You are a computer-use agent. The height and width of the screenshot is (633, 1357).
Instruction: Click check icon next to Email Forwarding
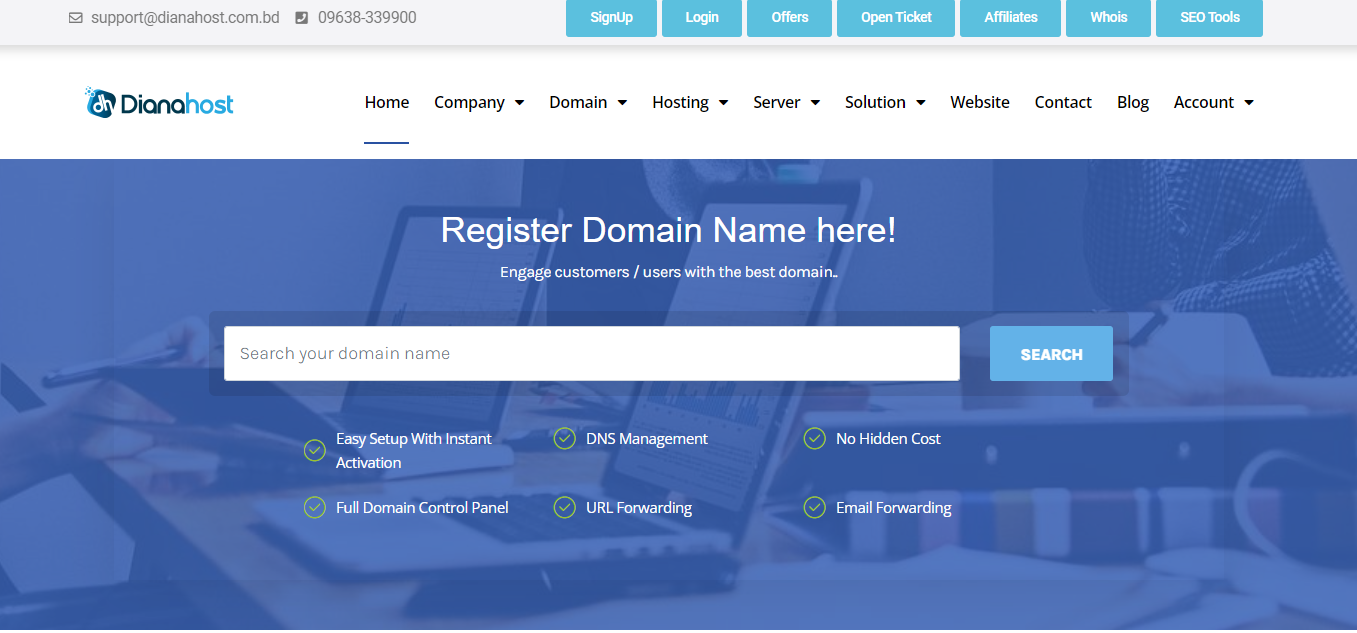pos(814,508)
